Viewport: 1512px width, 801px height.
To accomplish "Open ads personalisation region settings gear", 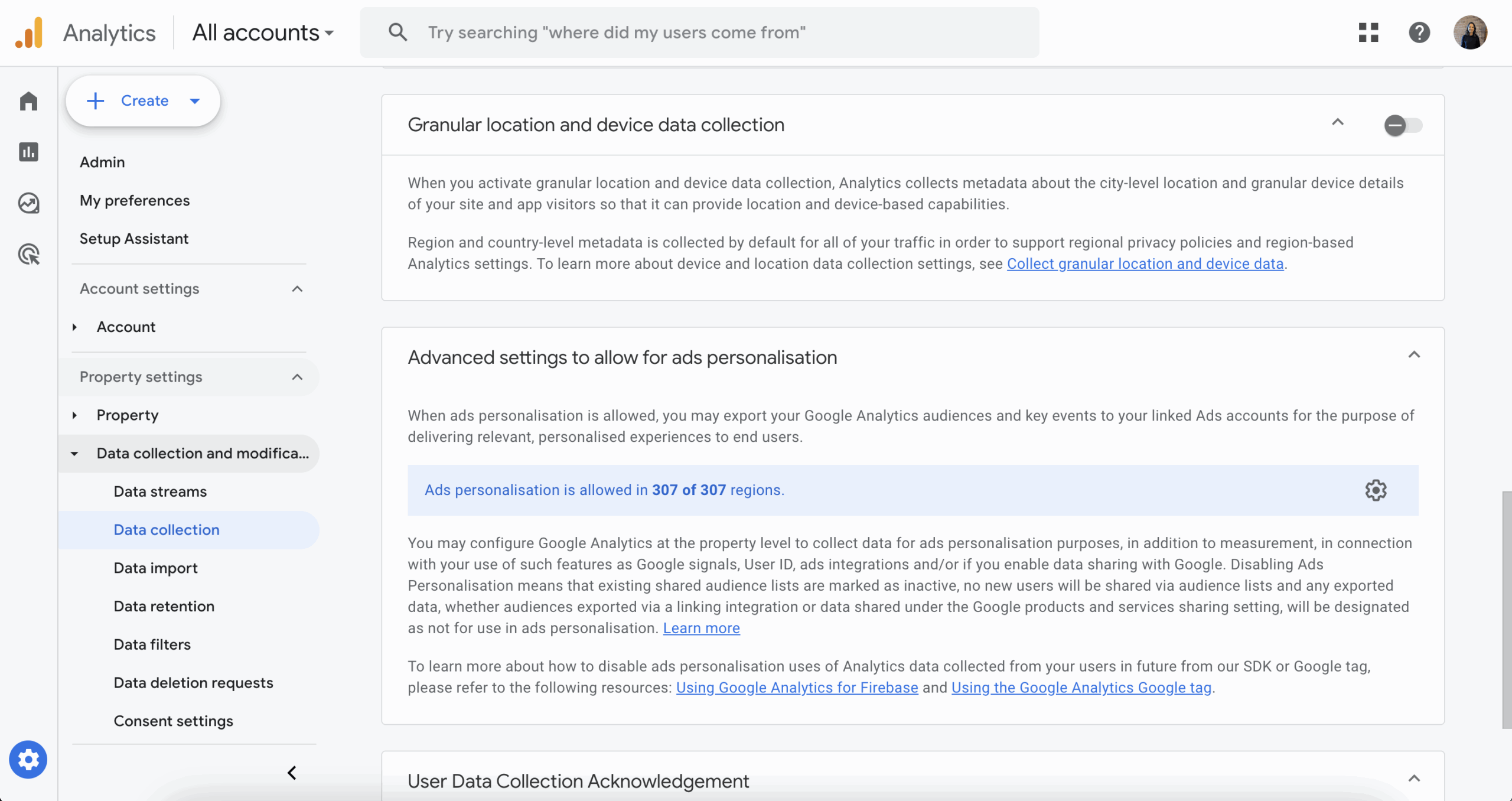I will (x=1376, y=490).
